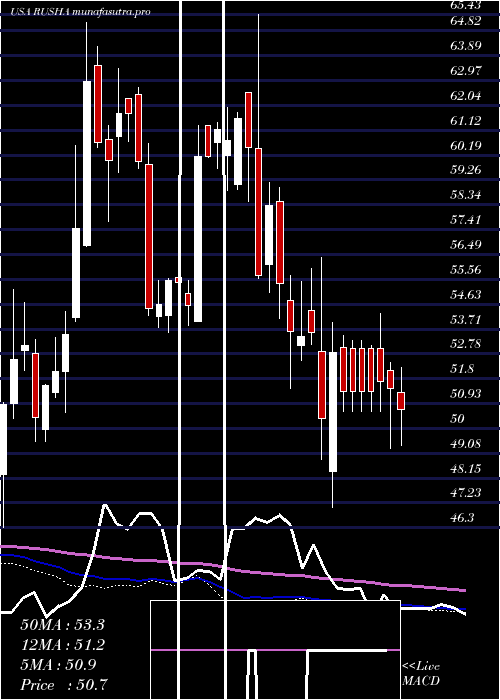The height and width of the screenshot is (700, 500).
Task: Click the tall white candle body nearest the 47.23 label
Action: [333, 412]
